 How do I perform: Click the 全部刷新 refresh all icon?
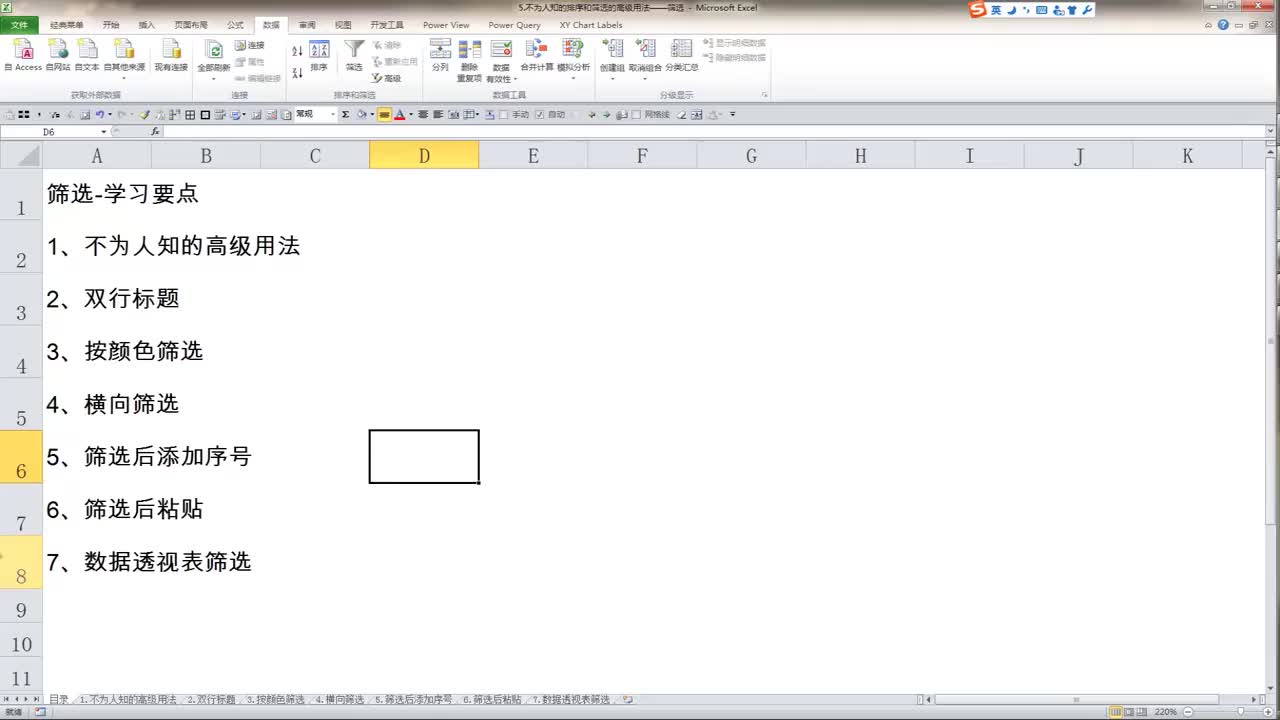coord(213,56)
